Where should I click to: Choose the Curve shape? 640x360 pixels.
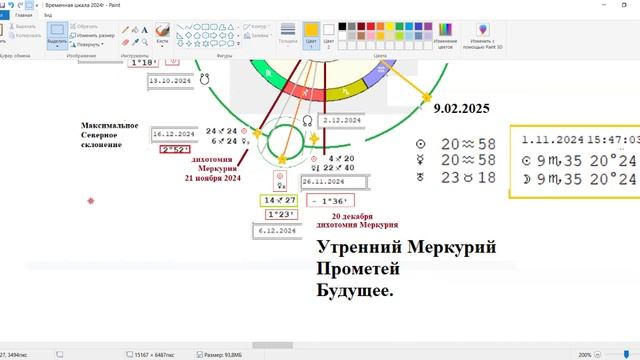188,27
